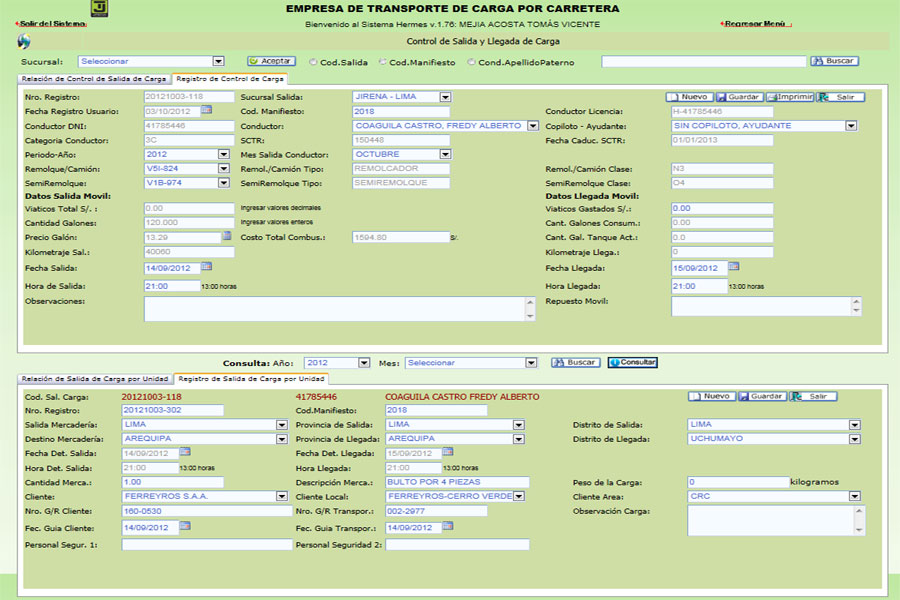Click the Imprimir button
This screenshot has height=600, width=900.
791,97
